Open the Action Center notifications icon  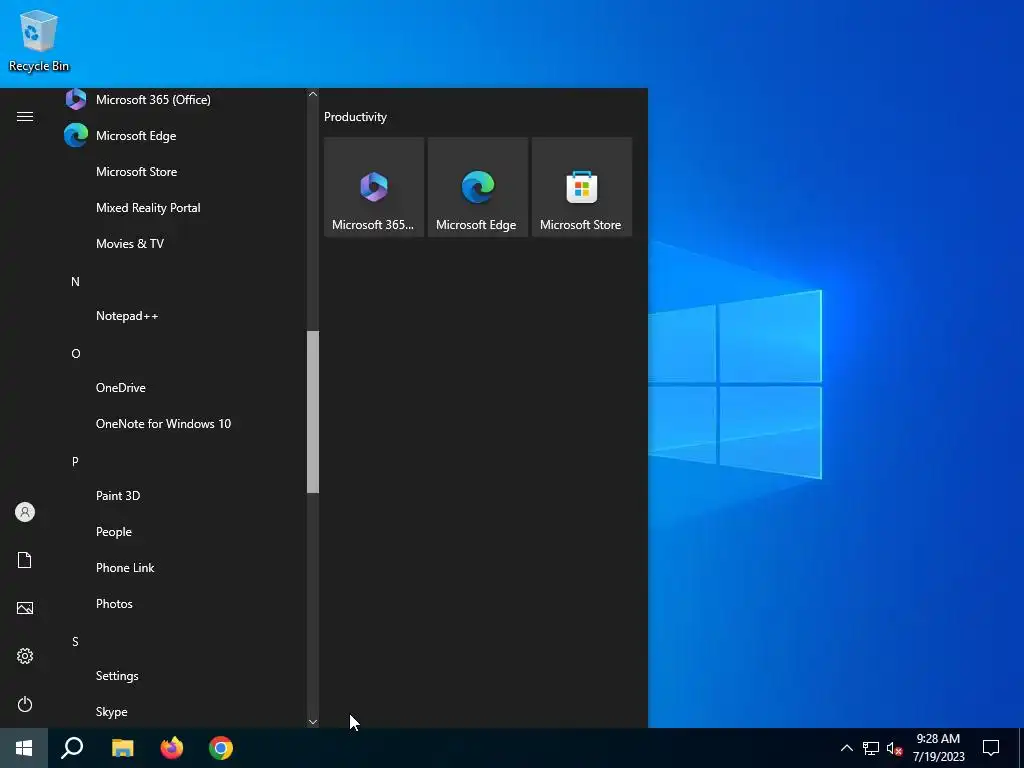click(x=991, y=748)
